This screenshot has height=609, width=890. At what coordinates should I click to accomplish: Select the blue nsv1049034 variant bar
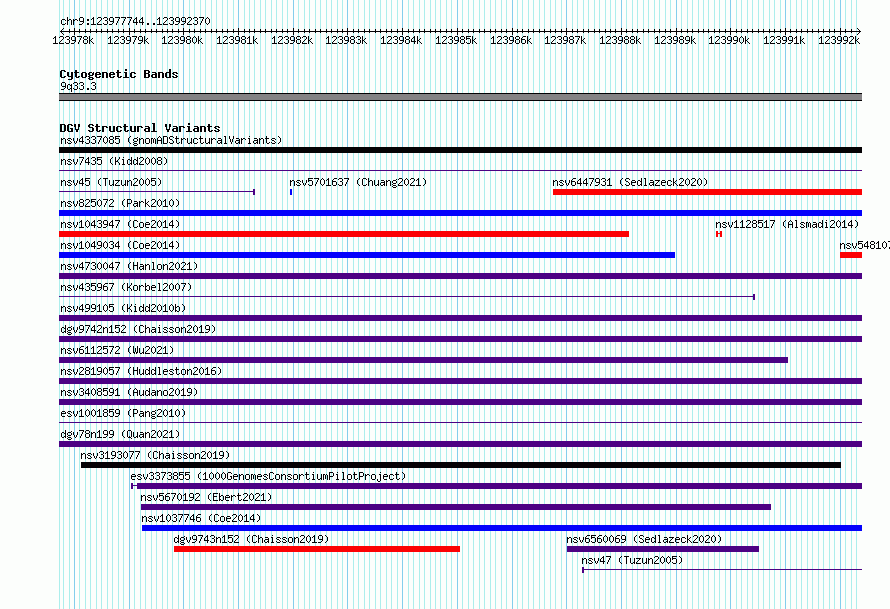(x=367, y=255)
